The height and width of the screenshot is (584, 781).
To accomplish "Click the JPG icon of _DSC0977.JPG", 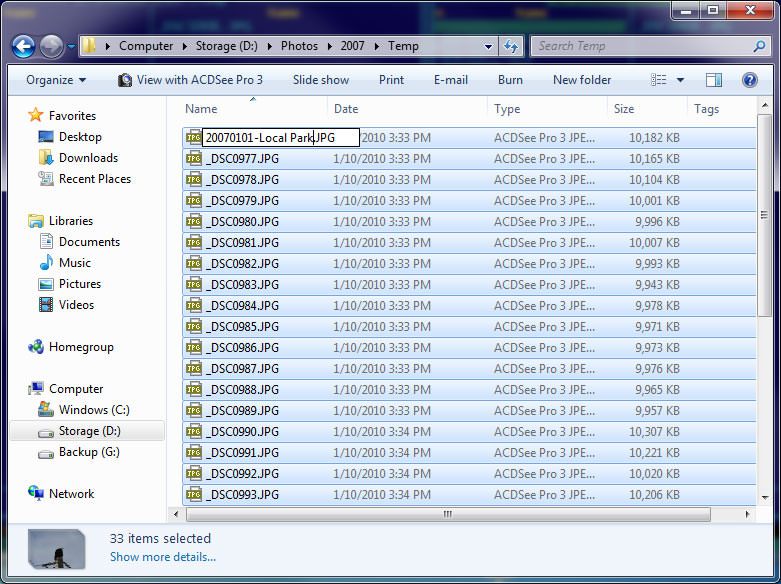I will pos(193,158).
